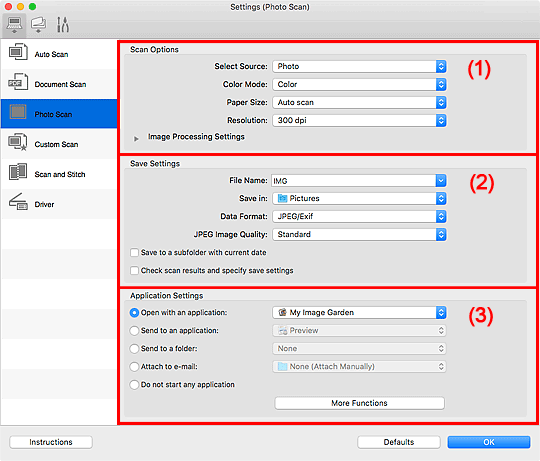
Task: Click the Scan and Stitch icon
Action: point(18,172)
